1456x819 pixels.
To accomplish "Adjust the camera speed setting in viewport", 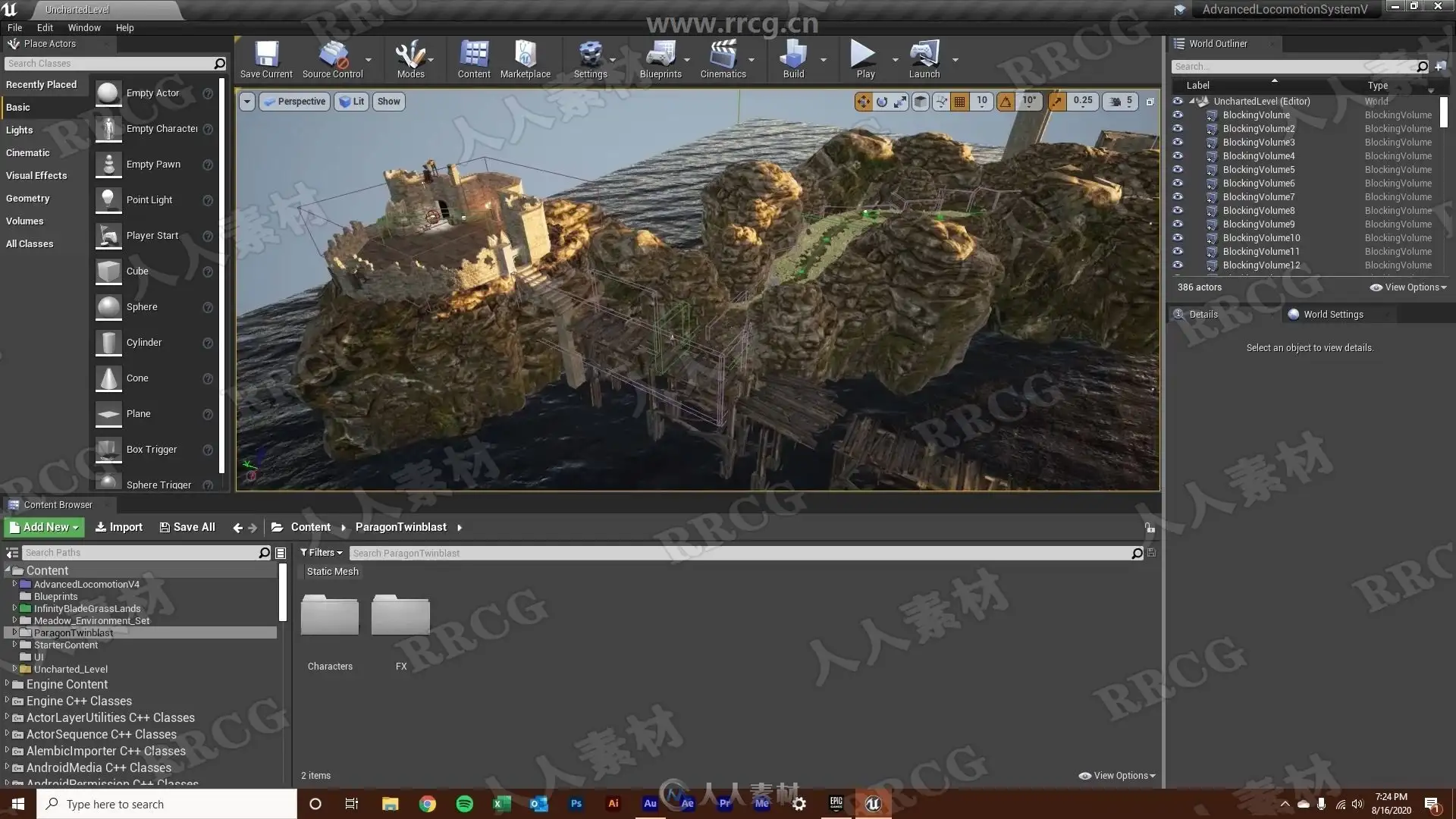I will coord(1122,102).
